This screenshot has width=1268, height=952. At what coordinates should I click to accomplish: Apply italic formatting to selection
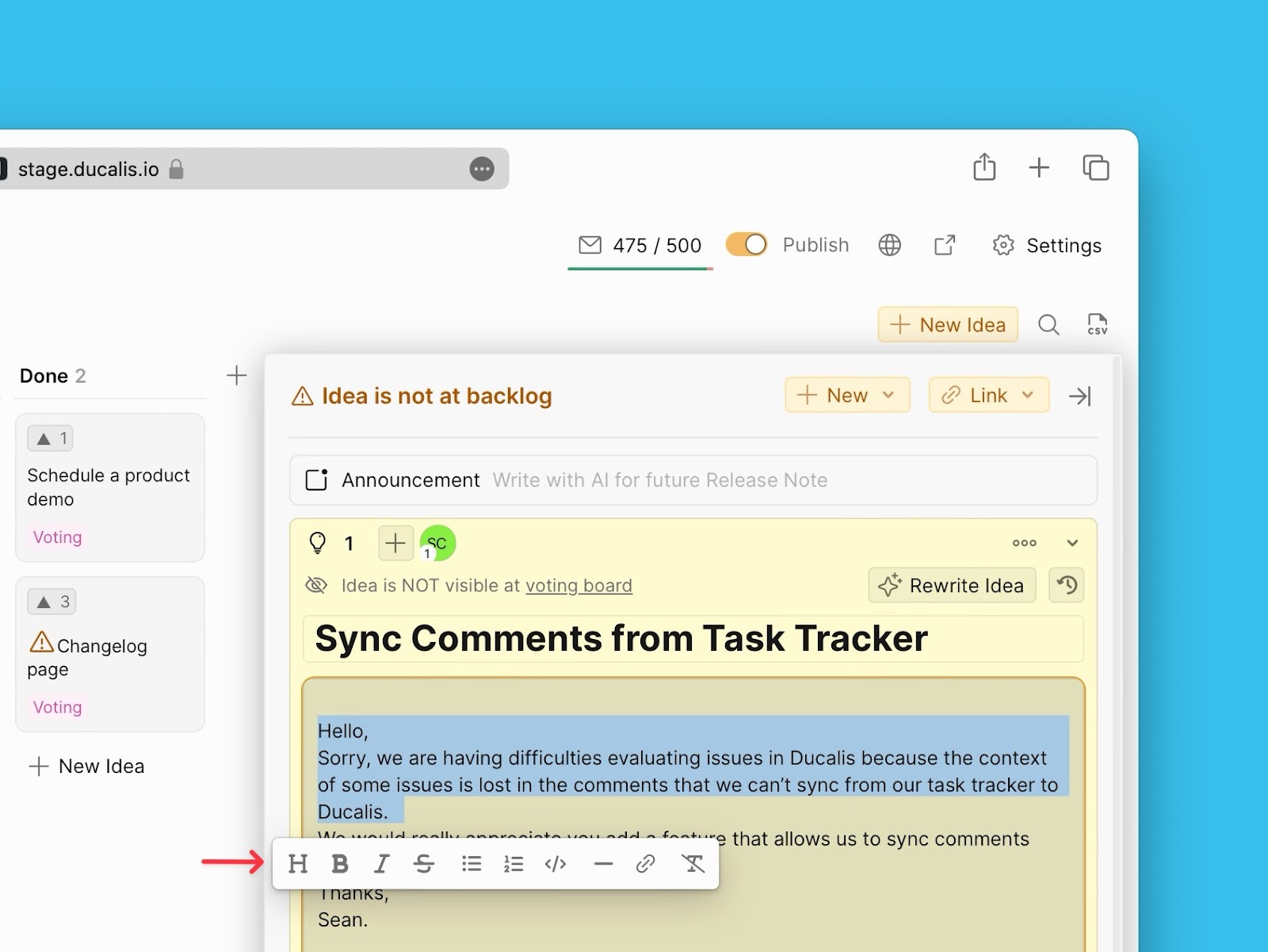(382, 863)
